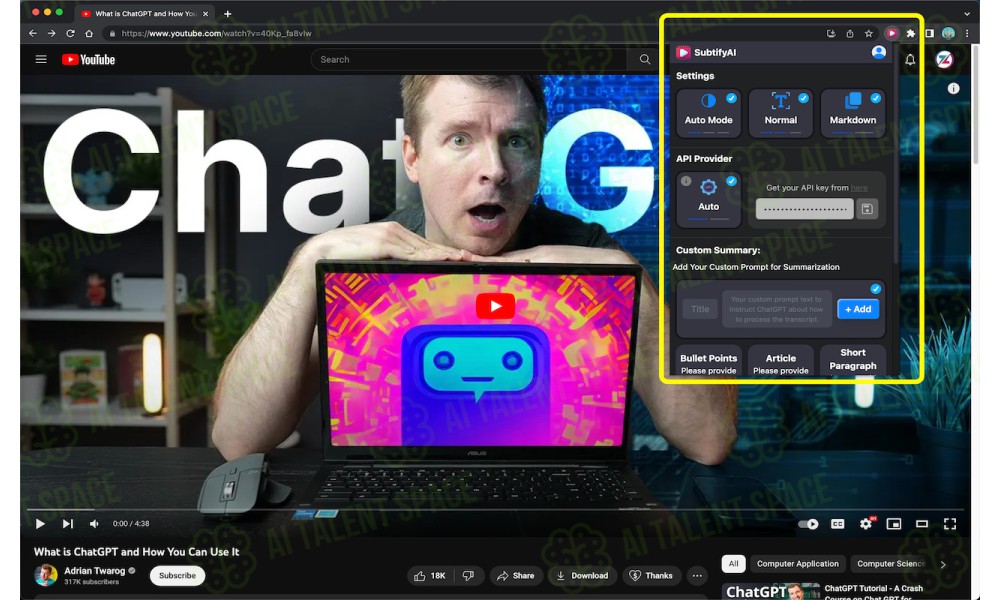Toggle Normal text size setting
The height and width of the screenshot is (600, 1000).
[x=781, y=113]
